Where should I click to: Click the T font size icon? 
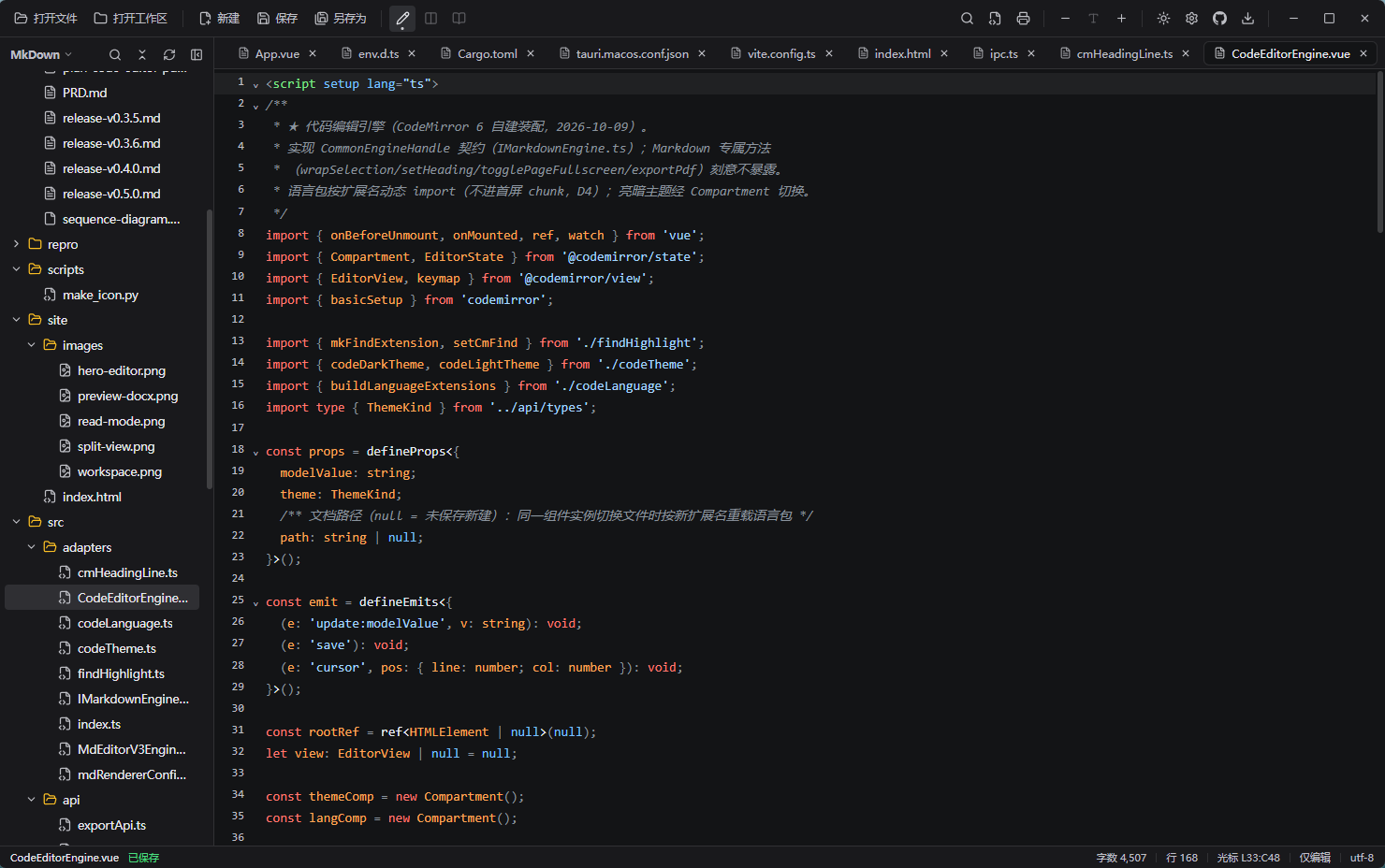(x=1093, y=19)
